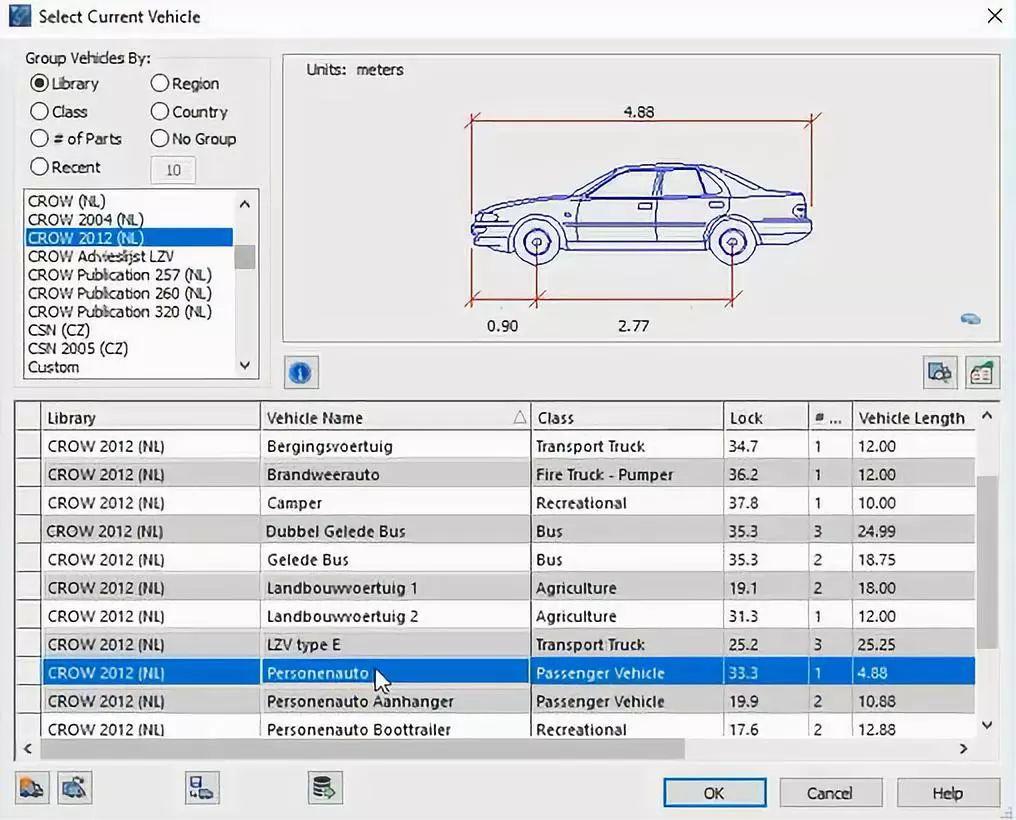Choose the Region radio button
The height and width of the screenshot is (820, 1016).
[x=160, y=84]
